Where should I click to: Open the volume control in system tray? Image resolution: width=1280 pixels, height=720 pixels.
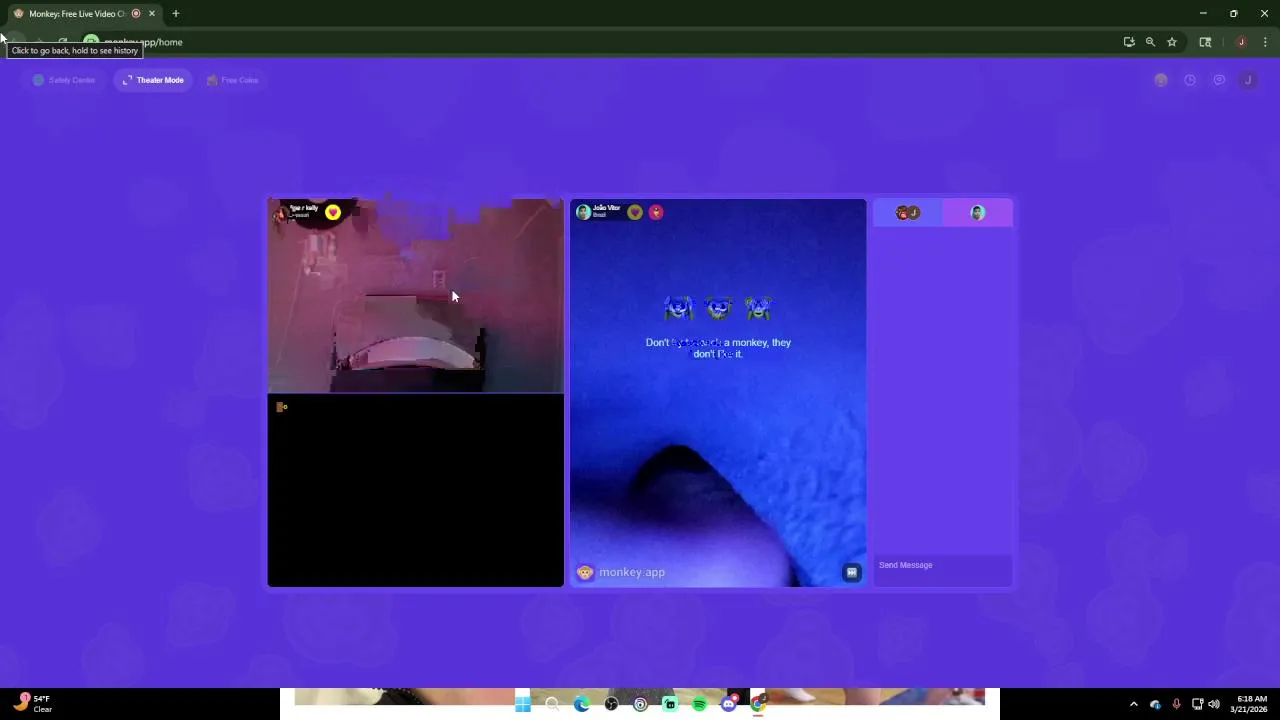click(1214, 704)
